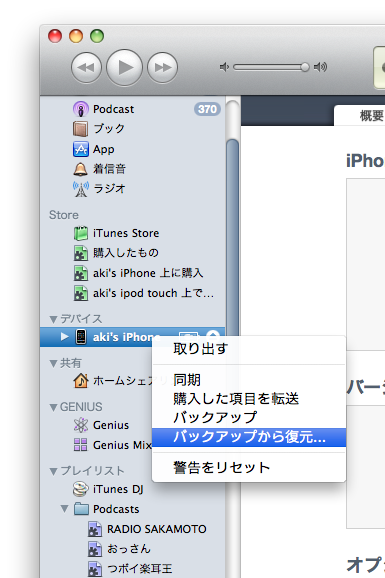Collapse the GENIUS section
Screen dimensions: 385x578
tap(53, 407)
